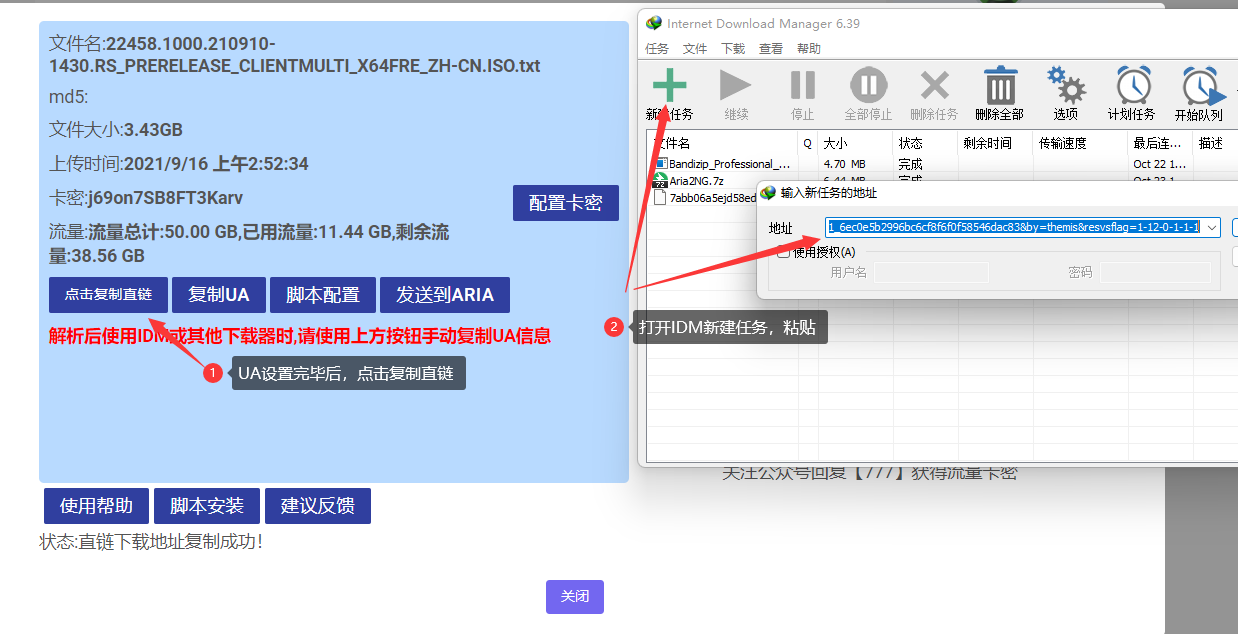Click the Q column header in IDM list

[x=808, y=143]
